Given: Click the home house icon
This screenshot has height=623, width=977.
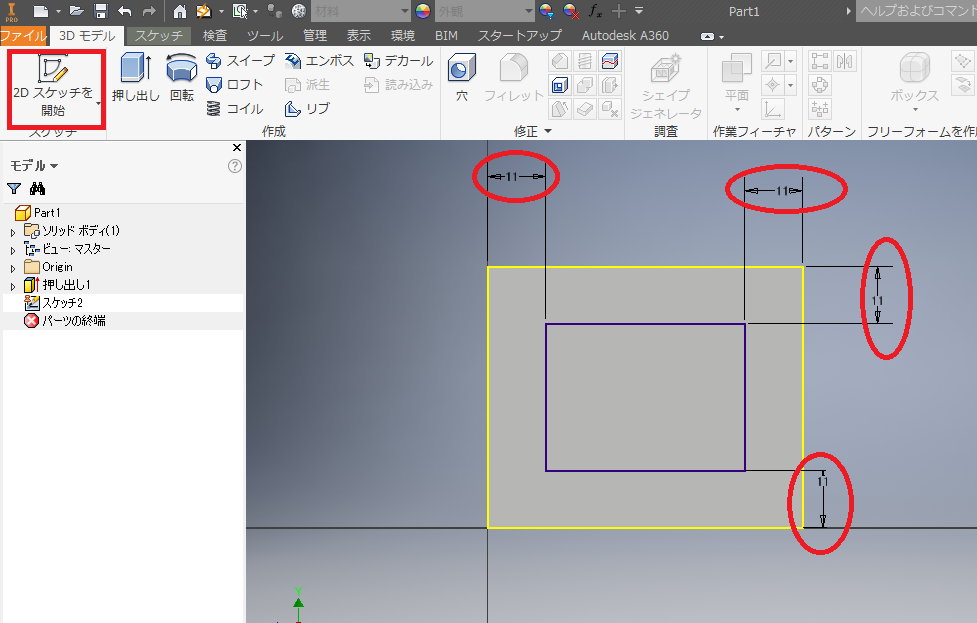Looking at the screenshot, I should [x=179, y=11].
